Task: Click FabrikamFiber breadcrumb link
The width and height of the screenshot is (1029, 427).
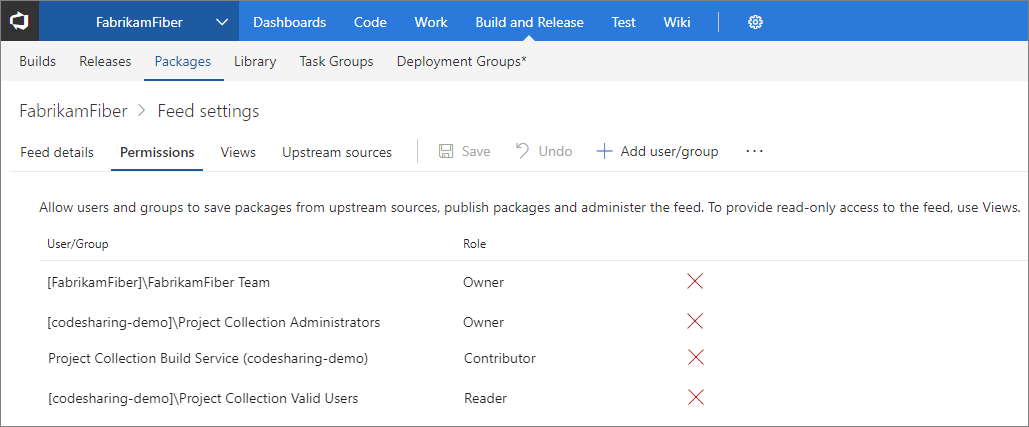Action: point(74,111)
